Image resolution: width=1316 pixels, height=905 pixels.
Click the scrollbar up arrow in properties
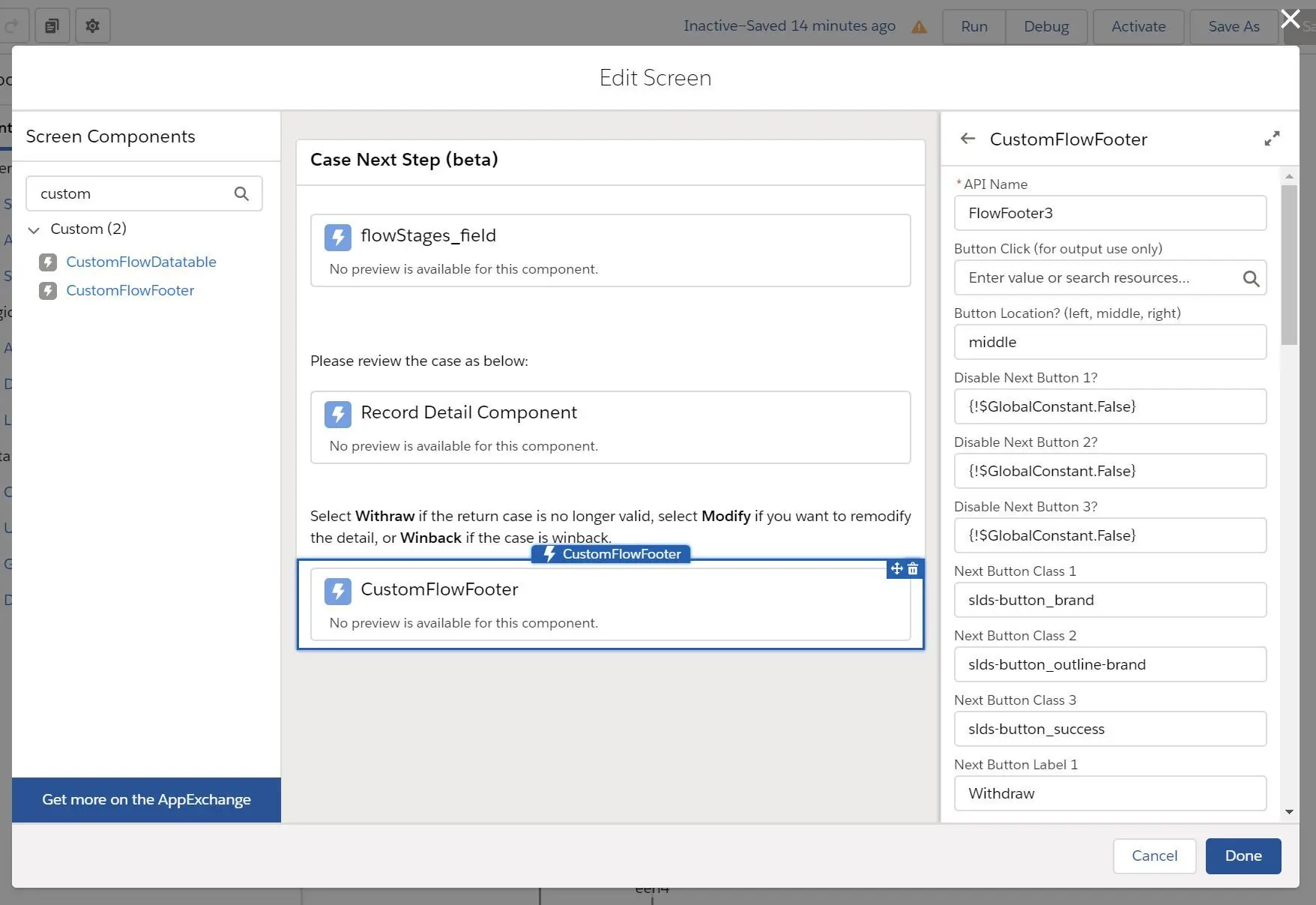[x=1289, y=177]
